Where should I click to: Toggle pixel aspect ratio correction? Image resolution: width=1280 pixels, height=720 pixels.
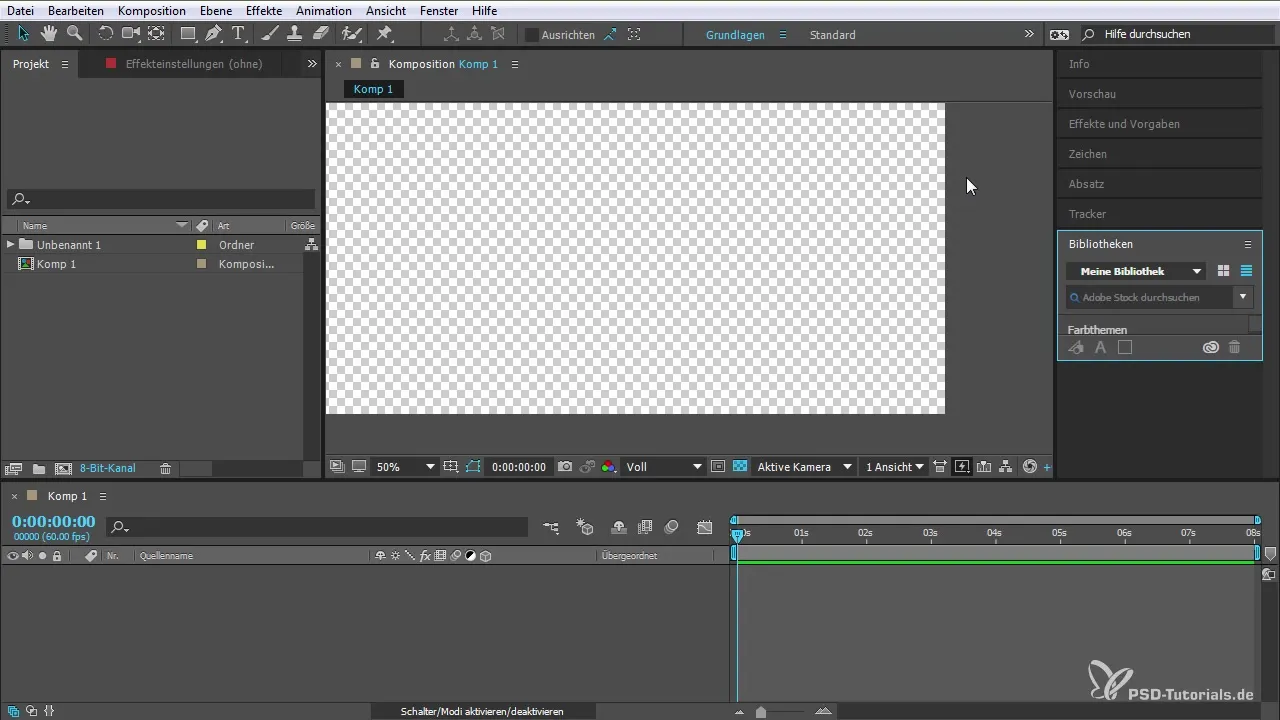coord(940,467)
